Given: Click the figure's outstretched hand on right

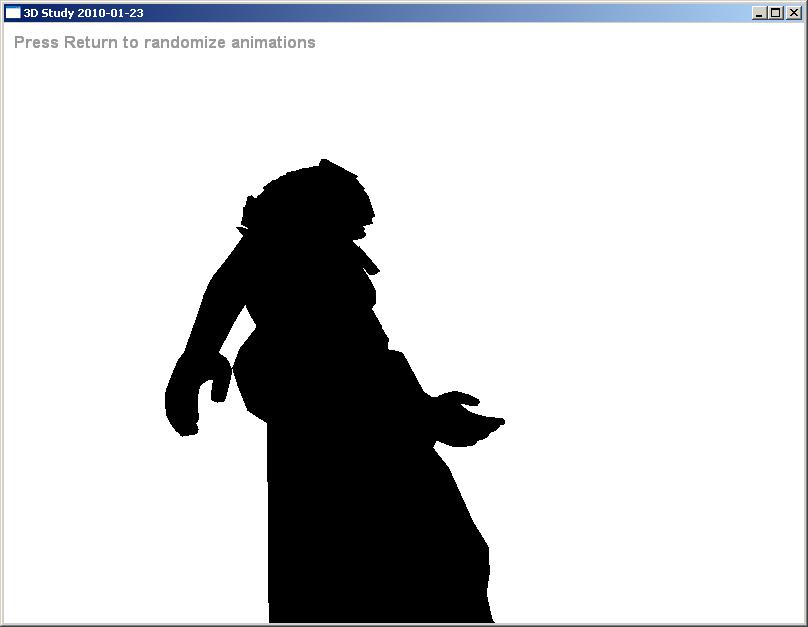Looking at the screenshot, I should point(470,420).
